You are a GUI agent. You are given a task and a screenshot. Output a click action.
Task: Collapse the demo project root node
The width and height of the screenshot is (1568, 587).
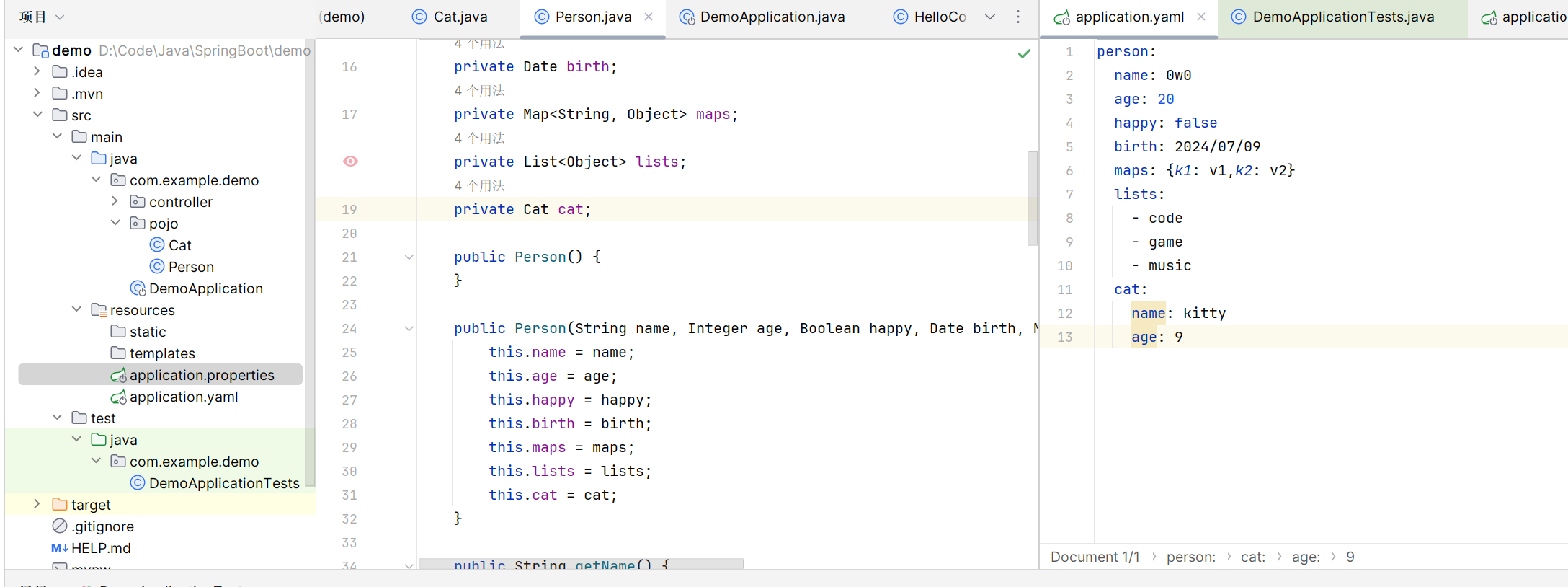tap(18, 50)
